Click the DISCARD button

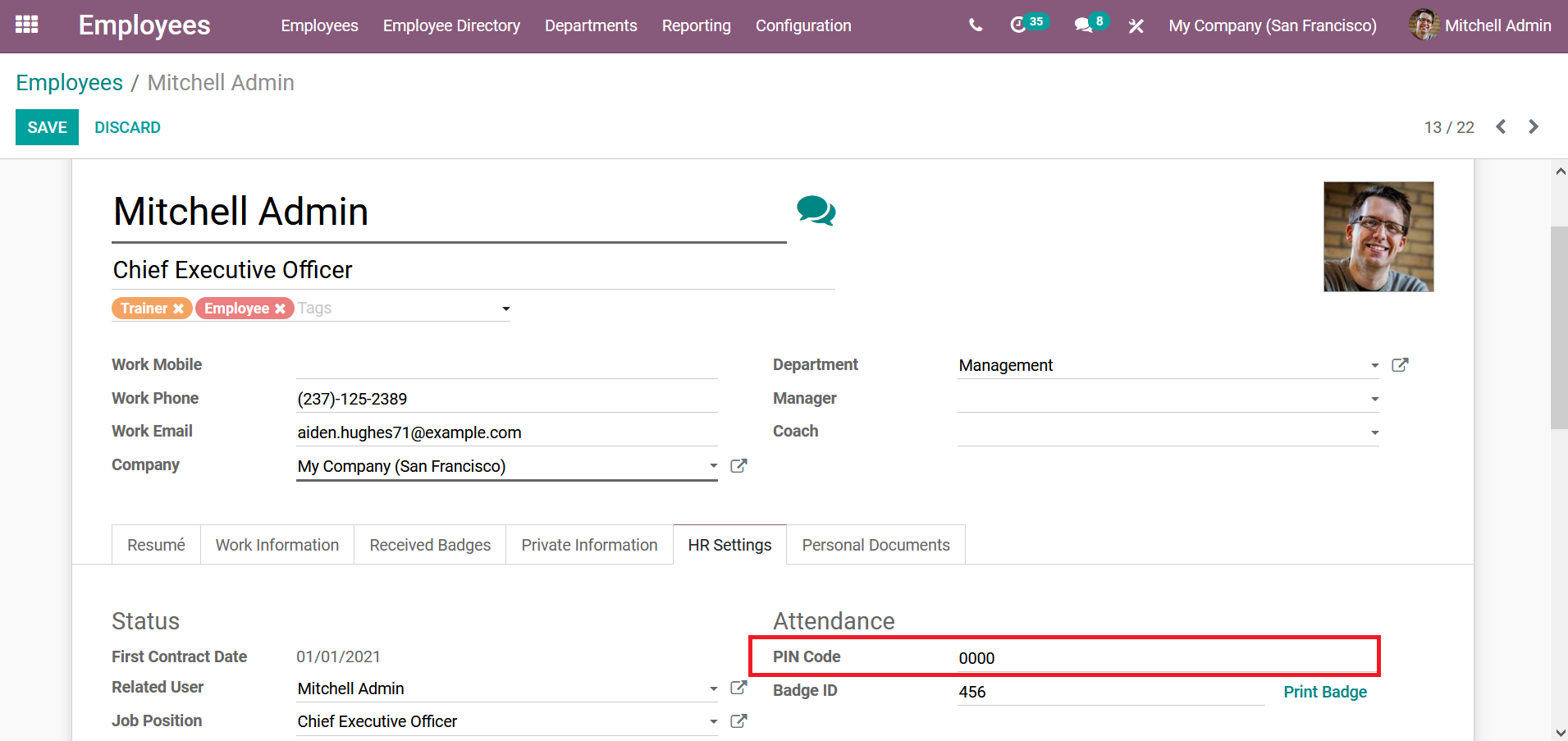tap(127, 127)
